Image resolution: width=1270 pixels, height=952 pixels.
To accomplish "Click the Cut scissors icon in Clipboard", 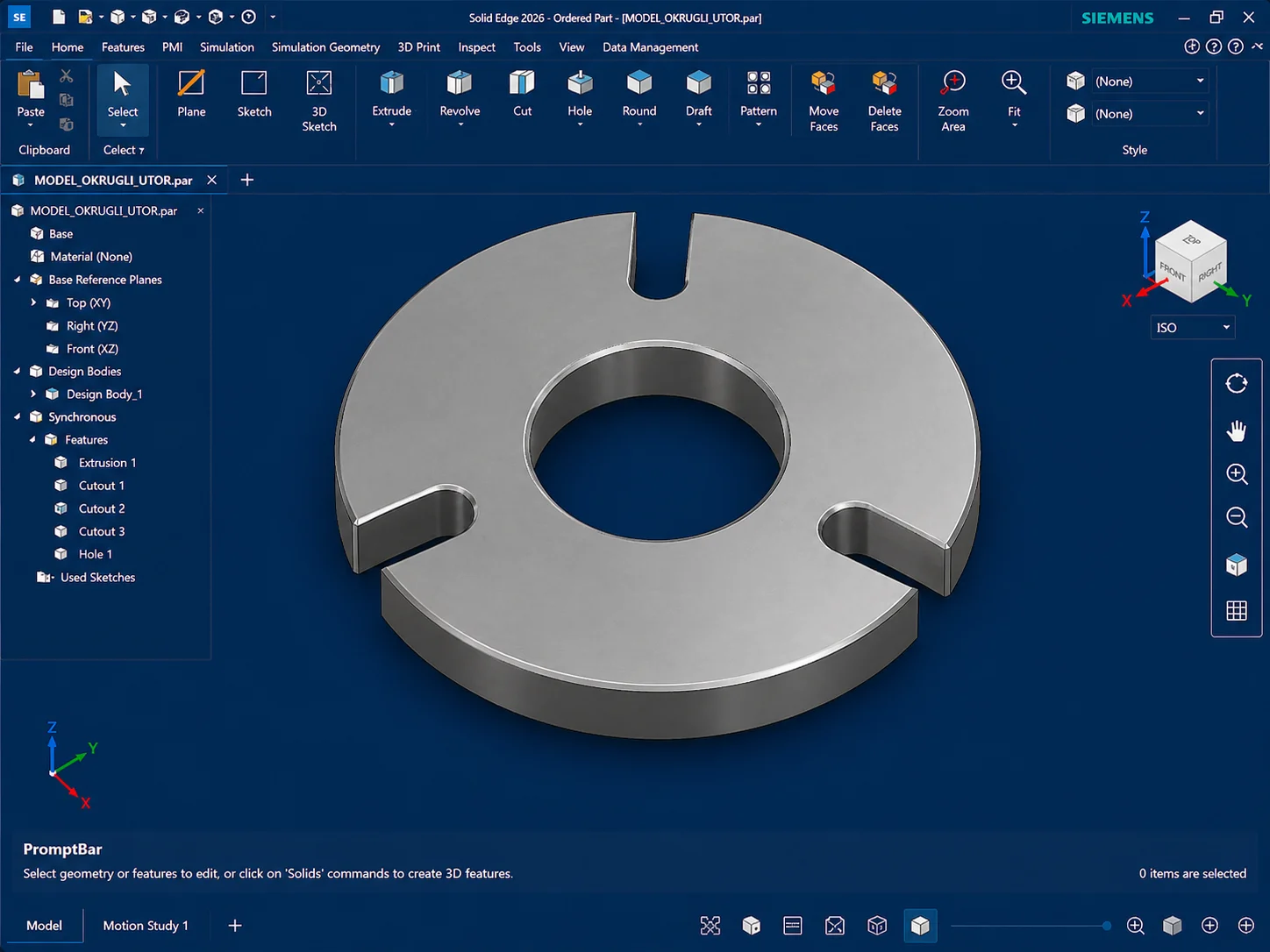I will point(67,76).
